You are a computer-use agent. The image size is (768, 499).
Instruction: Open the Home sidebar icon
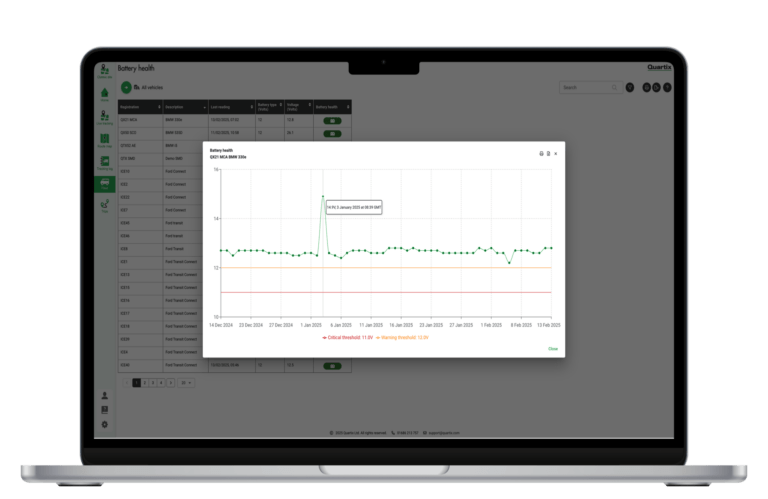(x=104, y=94)
